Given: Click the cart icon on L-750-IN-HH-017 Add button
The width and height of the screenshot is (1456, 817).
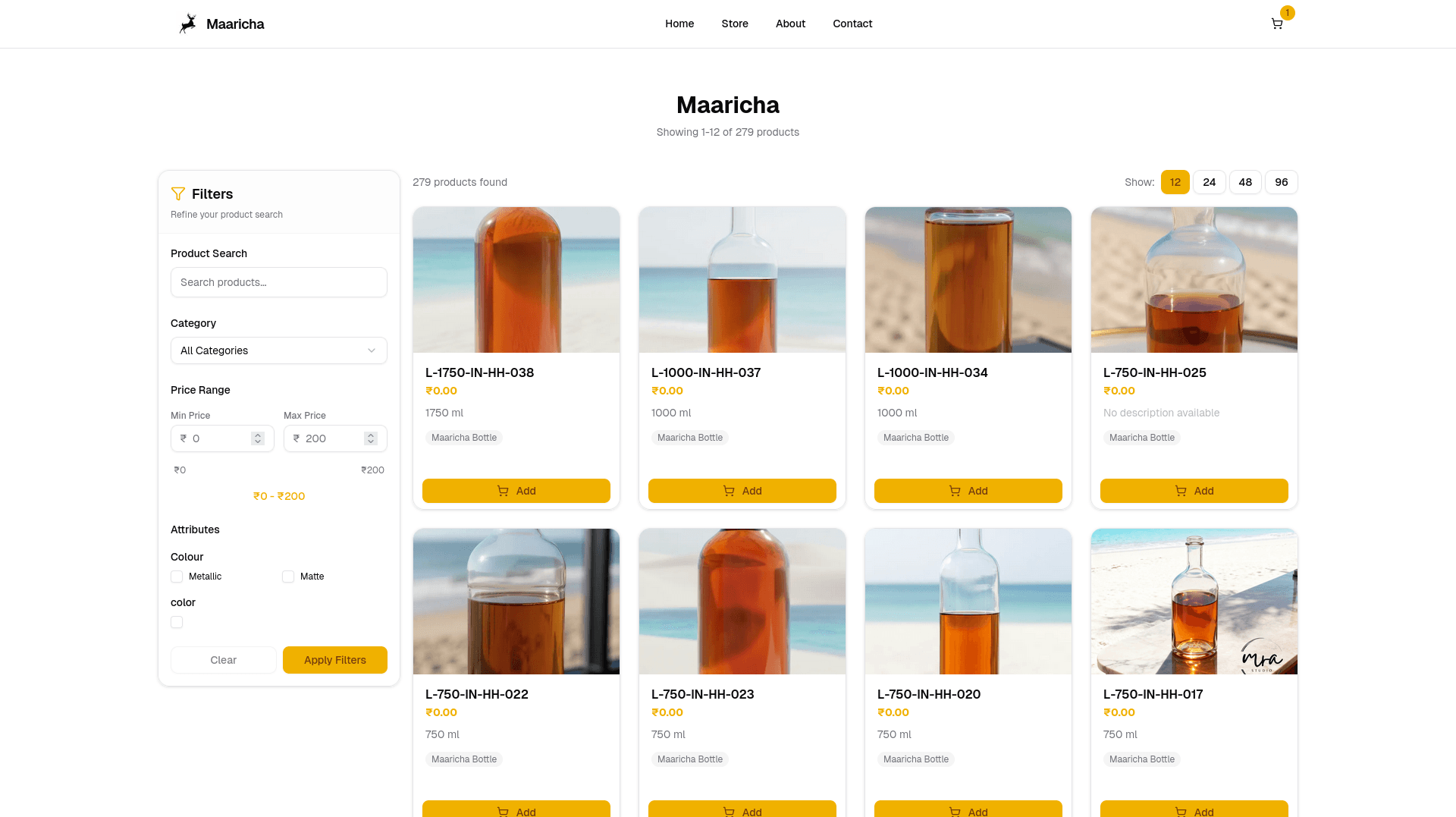Looking at the screenshot, I should (1181, 812).
